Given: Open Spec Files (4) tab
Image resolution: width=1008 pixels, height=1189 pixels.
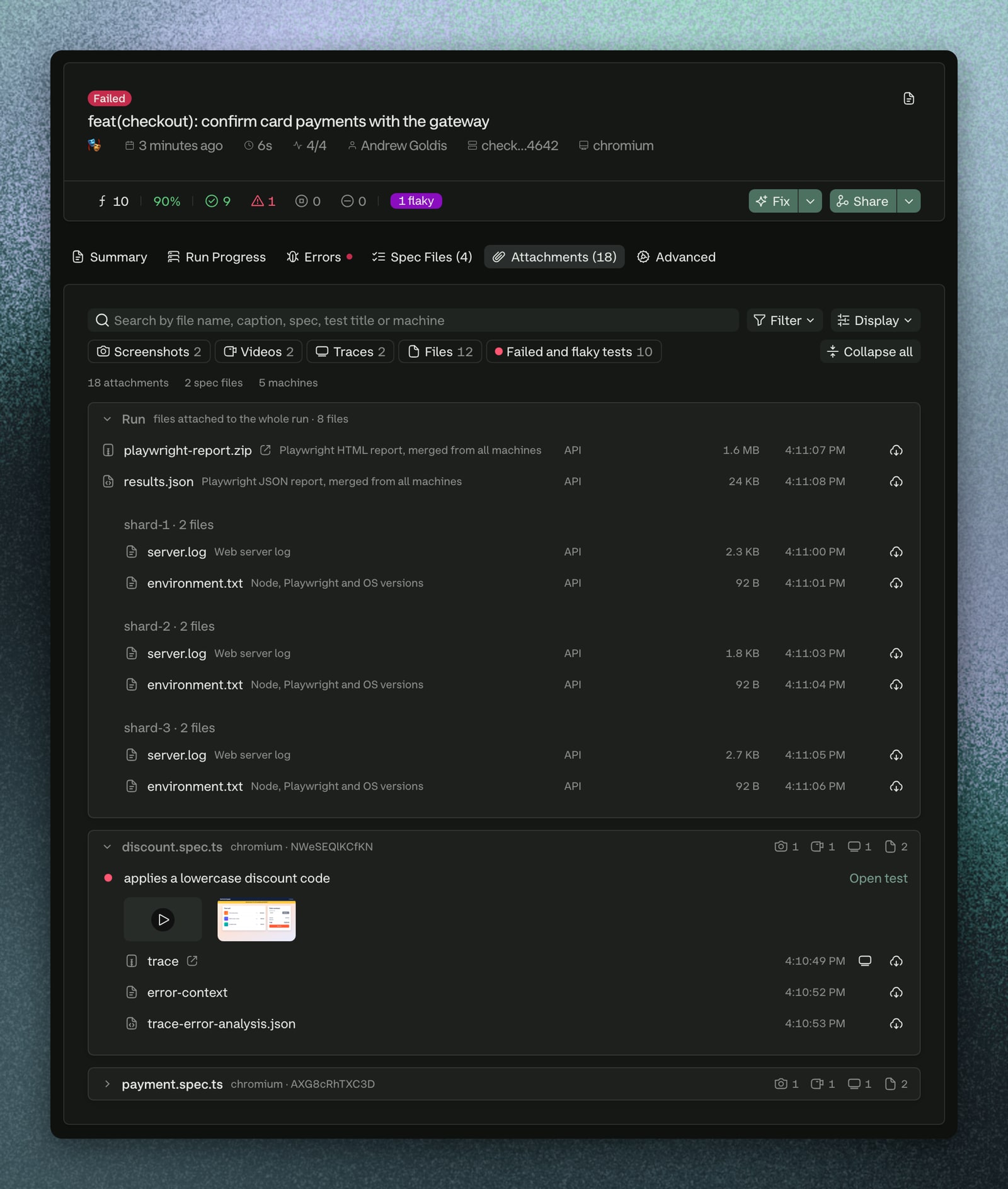Looking at the screenshot, I should (x=421, y=257).
